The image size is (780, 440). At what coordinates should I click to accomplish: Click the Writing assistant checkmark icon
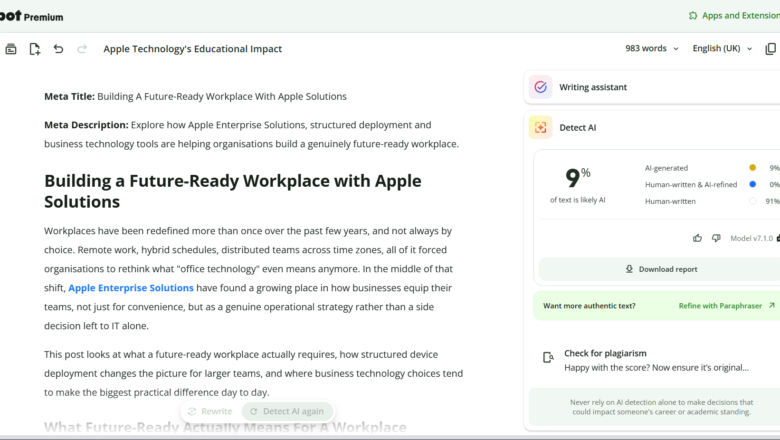pos(540,87)
